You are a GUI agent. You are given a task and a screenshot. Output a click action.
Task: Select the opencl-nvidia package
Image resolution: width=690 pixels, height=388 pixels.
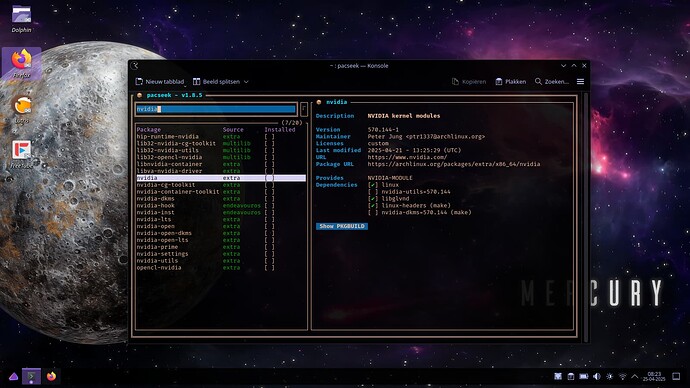tap(221, 267)
